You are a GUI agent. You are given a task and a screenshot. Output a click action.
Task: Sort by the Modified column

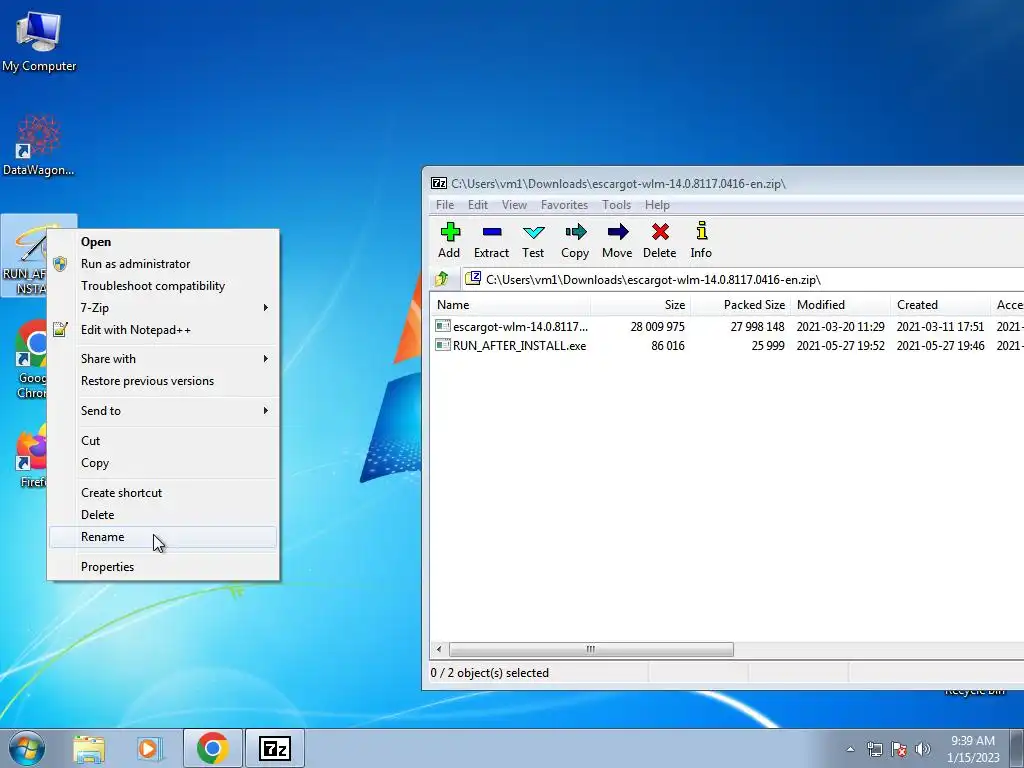[840, 305]
